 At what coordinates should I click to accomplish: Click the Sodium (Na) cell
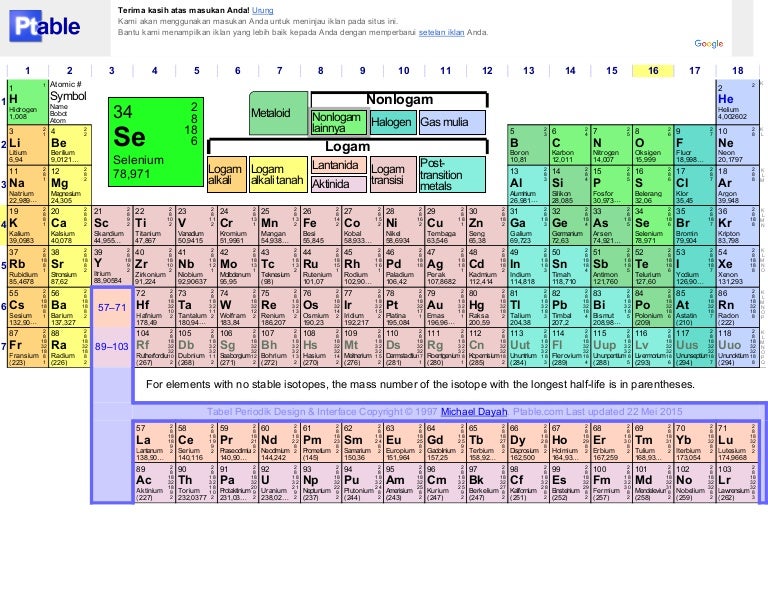click(x=27, y=186)
